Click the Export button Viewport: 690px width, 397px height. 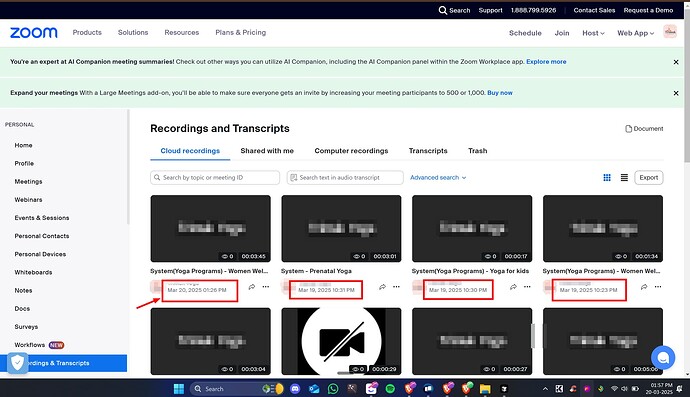click(649, 177)
